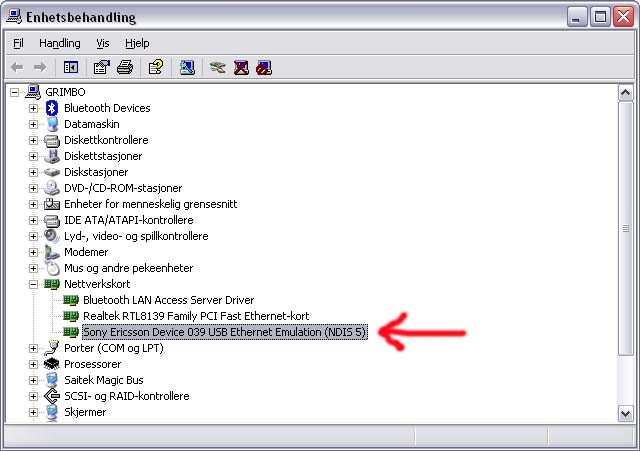Click the Help toolbar icon

pos(156,67)
